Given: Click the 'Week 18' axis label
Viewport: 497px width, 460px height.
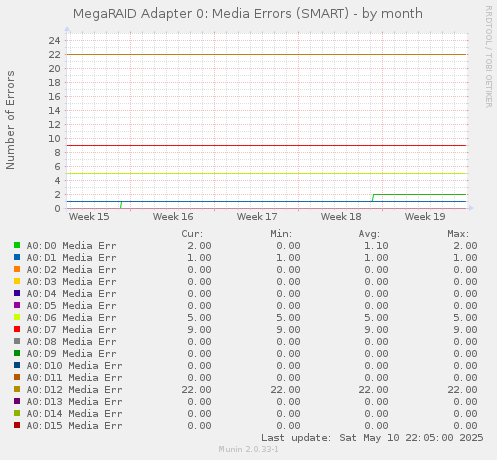Looking at the screenshot, I should (x=341, y=217).
